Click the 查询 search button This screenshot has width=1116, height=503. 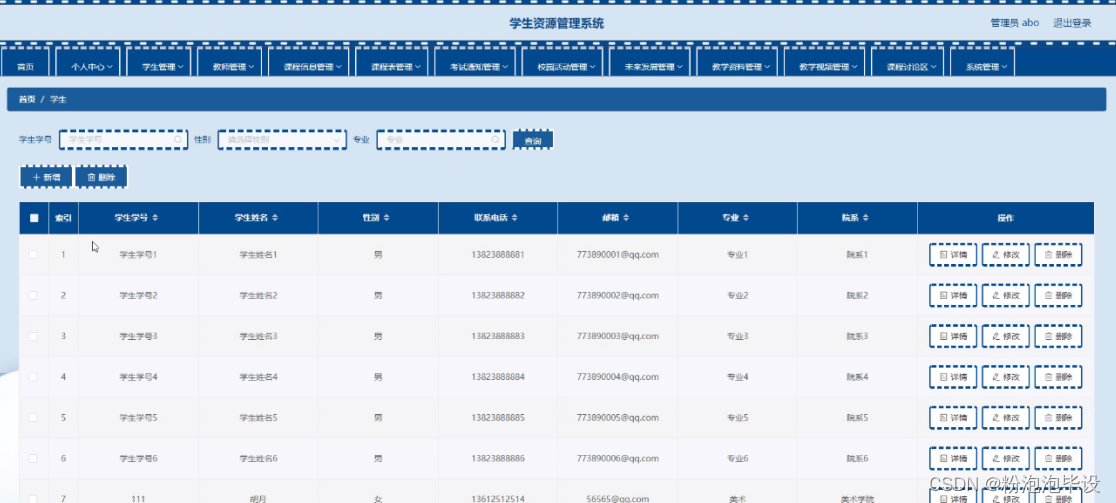532,140
